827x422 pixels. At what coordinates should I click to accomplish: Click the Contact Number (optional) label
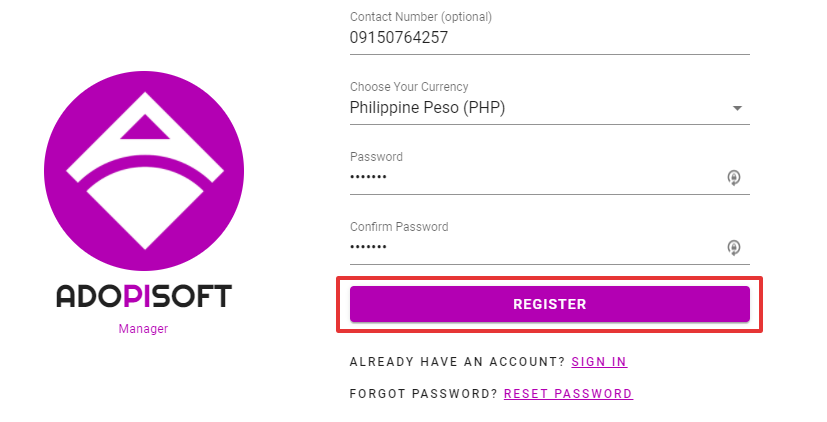421,17
